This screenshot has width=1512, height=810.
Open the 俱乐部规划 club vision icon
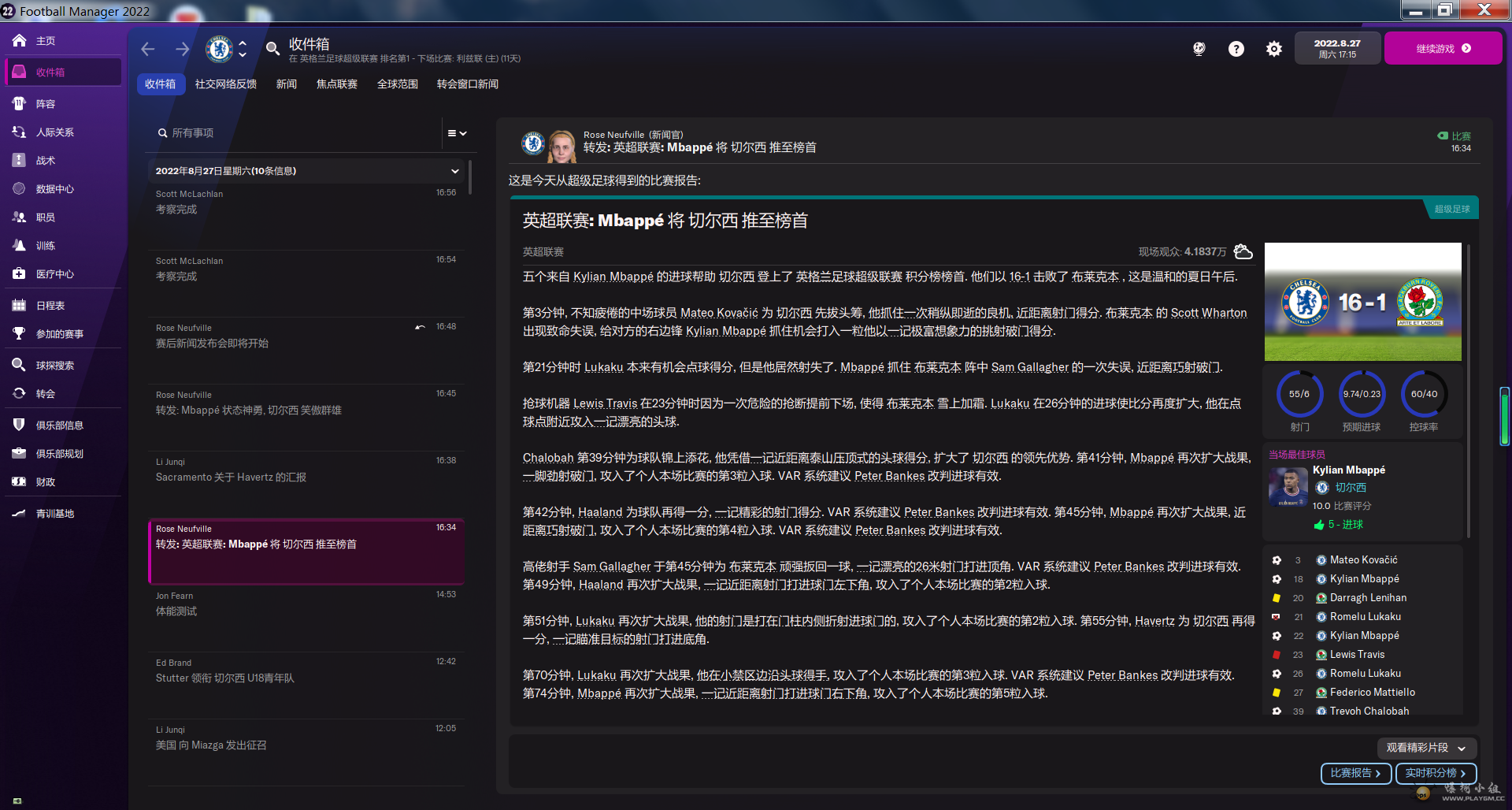tap(19, 453)
